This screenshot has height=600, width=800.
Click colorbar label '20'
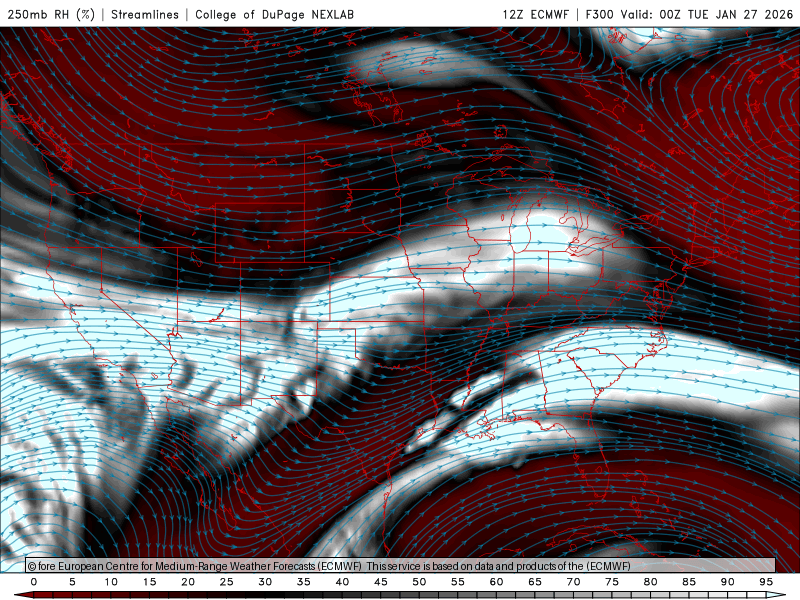188,582
